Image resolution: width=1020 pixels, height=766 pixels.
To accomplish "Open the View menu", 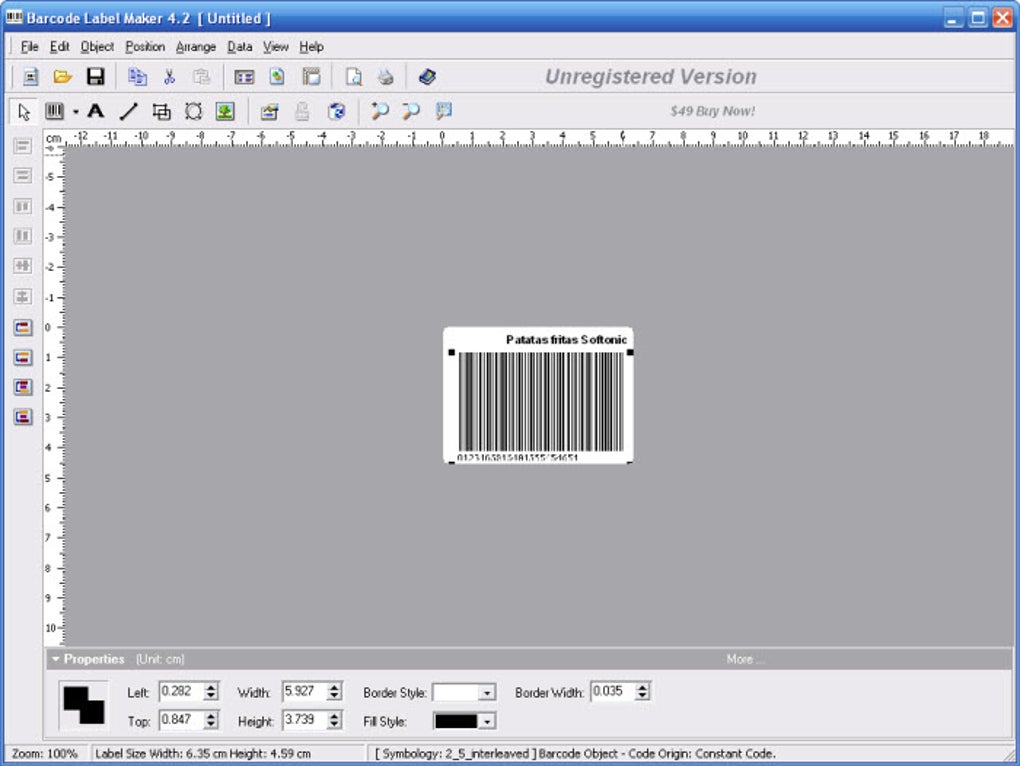I will (275, 47).
